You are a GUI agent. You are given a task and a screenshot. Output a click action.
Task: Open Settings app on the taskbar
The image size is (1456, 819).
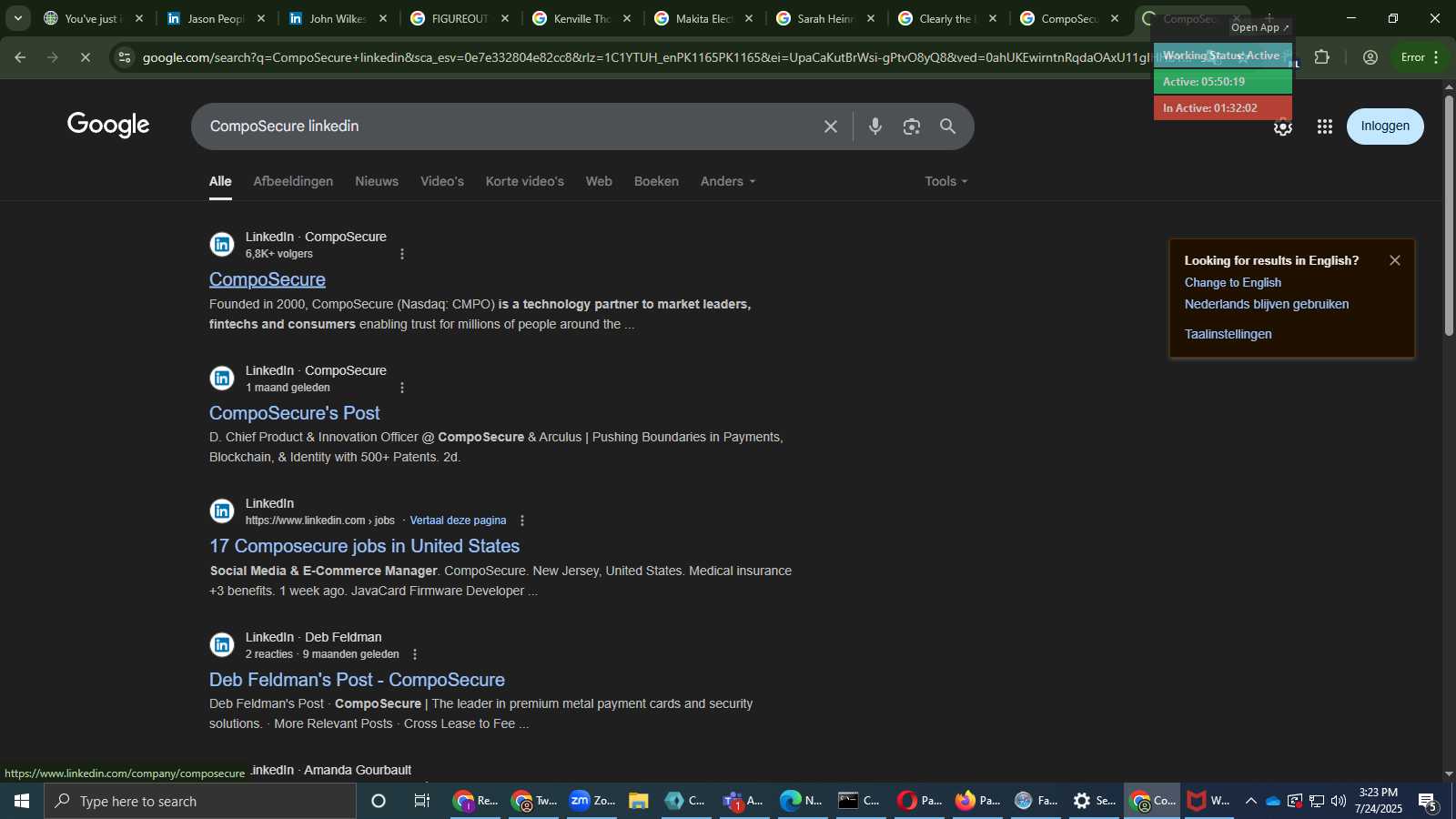[1094, 801]
